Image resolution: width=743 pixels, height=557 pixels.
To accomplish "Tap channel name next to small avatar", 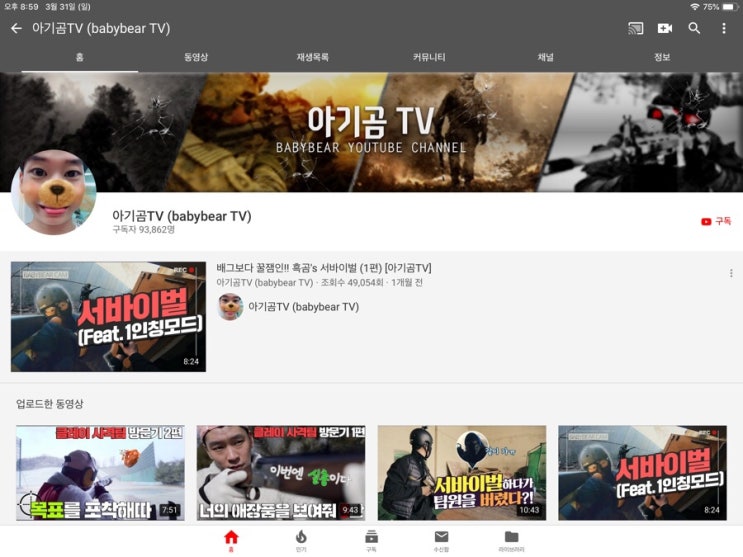I will pyautogui.click(x=304, y=307).
